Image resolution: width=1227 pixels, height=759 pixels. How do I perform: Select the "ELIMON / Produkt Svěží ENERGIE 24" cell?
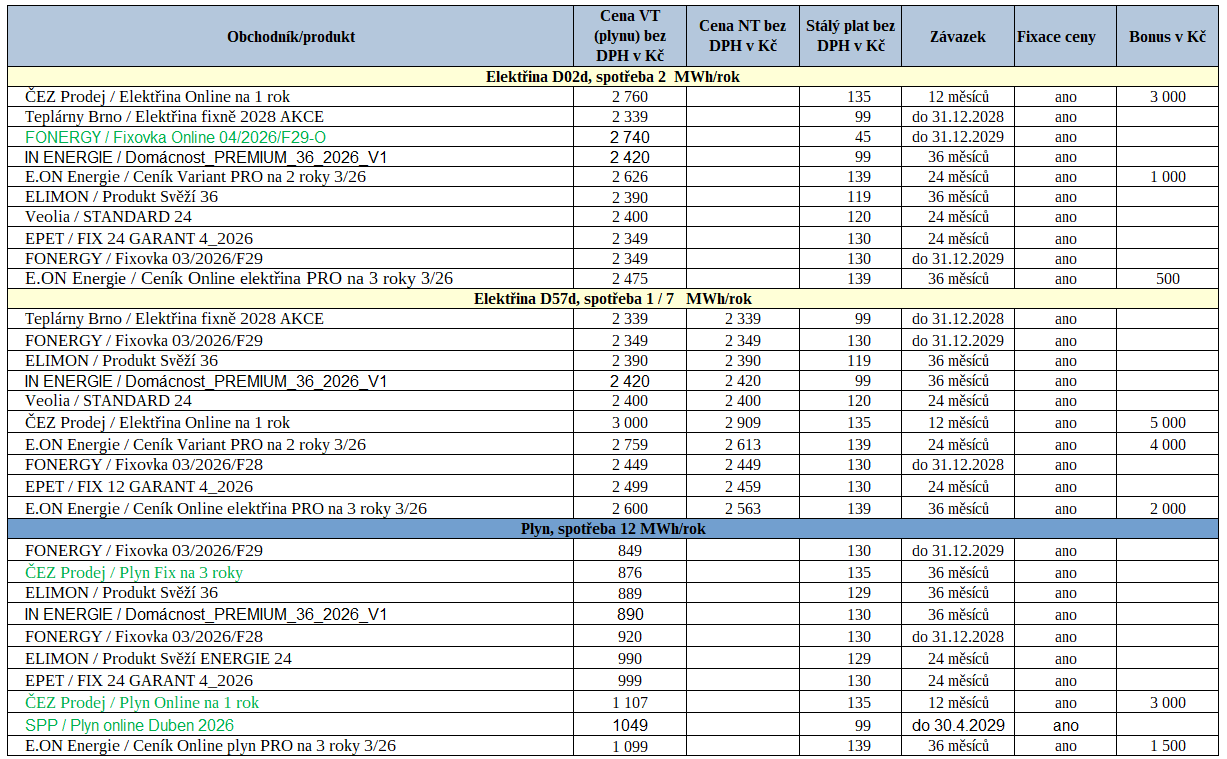[x=158, y=659]
